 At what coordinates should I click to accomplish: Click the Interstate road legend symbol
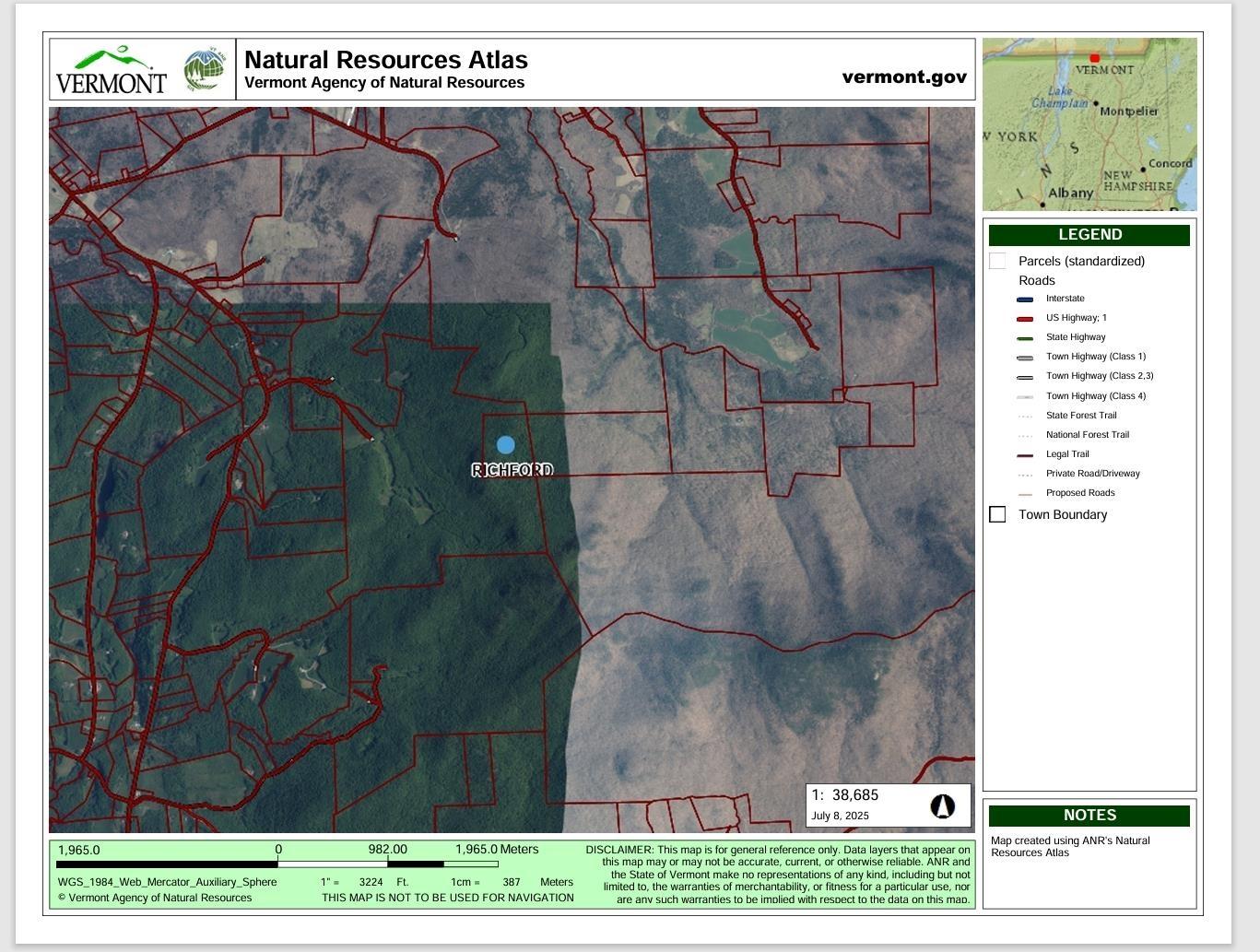click(x=1025, y=299)
